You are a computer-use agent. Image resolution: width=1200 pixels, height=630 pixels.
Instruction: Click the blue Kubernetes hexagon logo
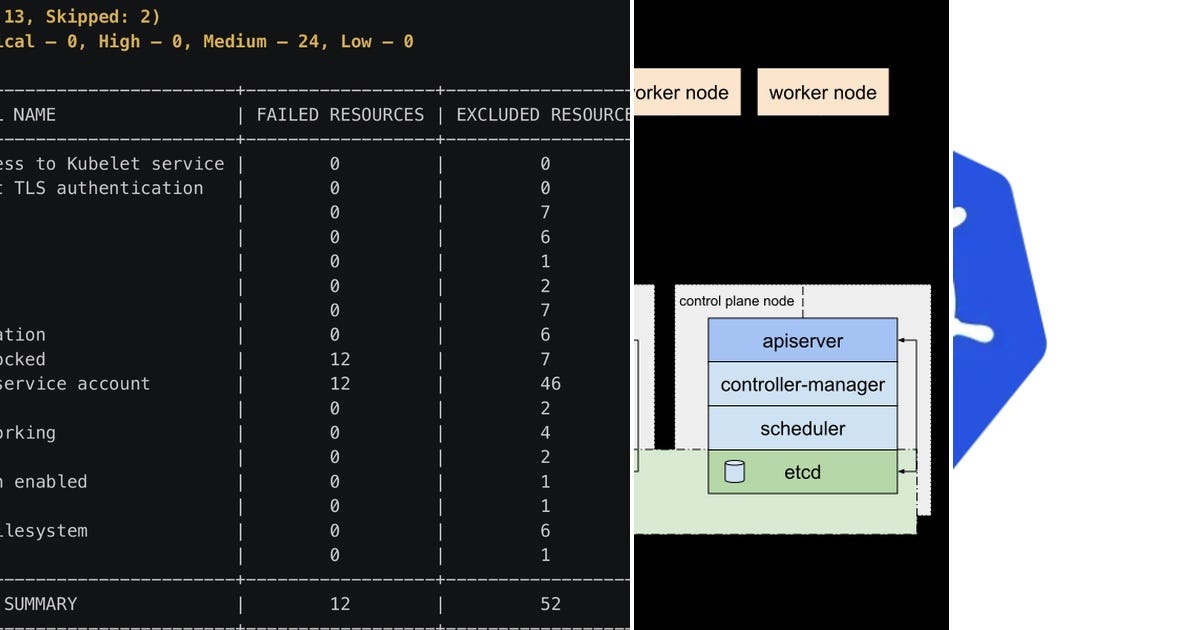(1000, 310)
